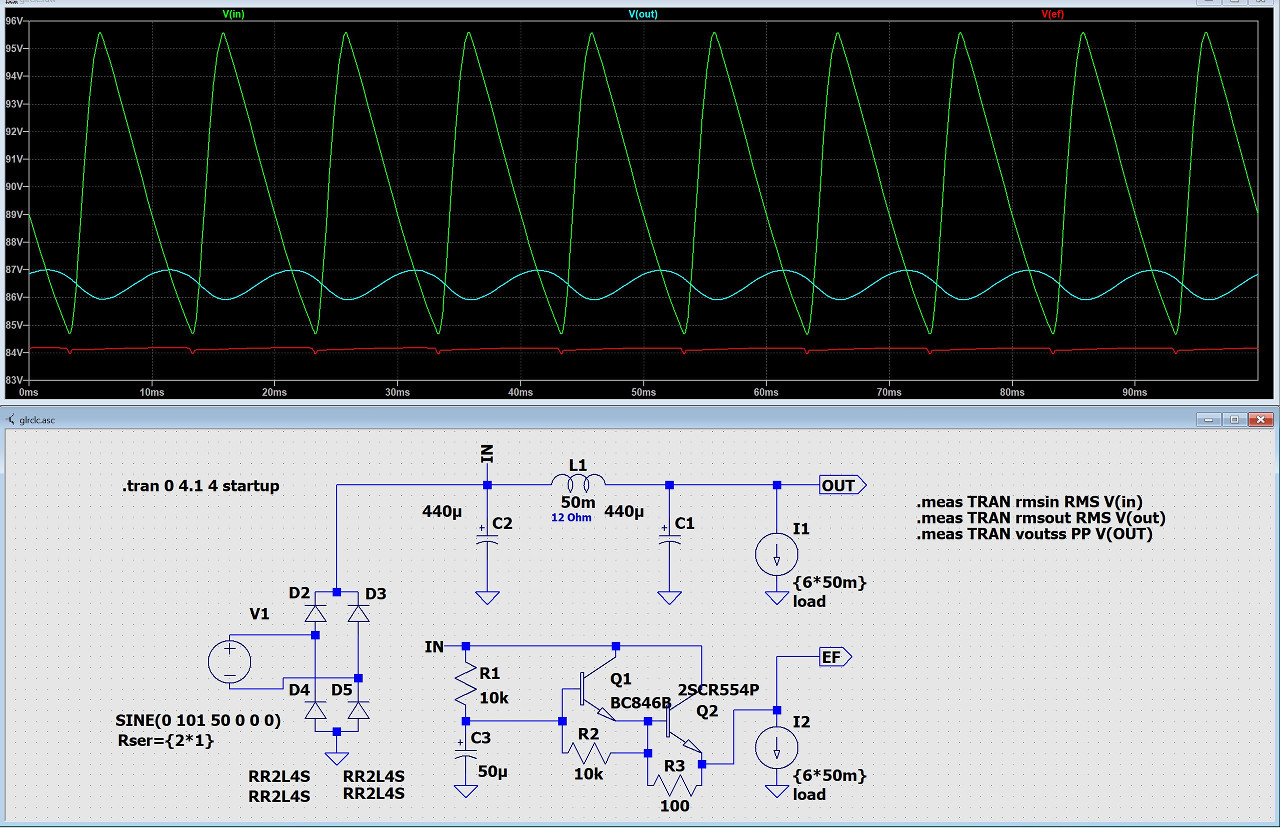Click the EF output port label
The height and width of the screenshot is (828, 1280).
tap(834, 657)
